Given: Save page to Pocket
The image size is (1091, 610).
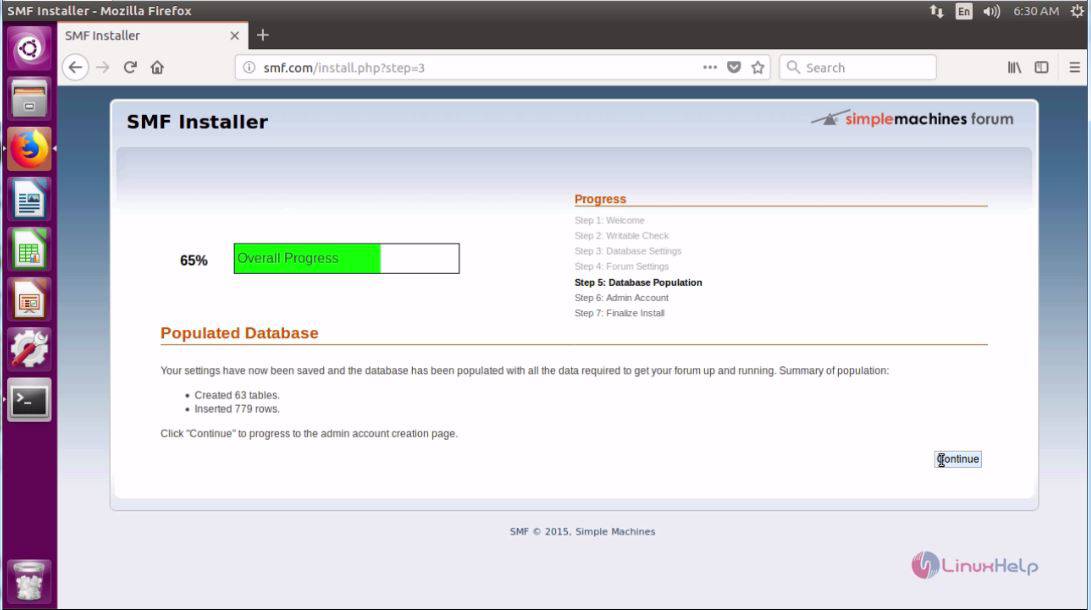Looking at the screenshot, I should coord(733,67).
